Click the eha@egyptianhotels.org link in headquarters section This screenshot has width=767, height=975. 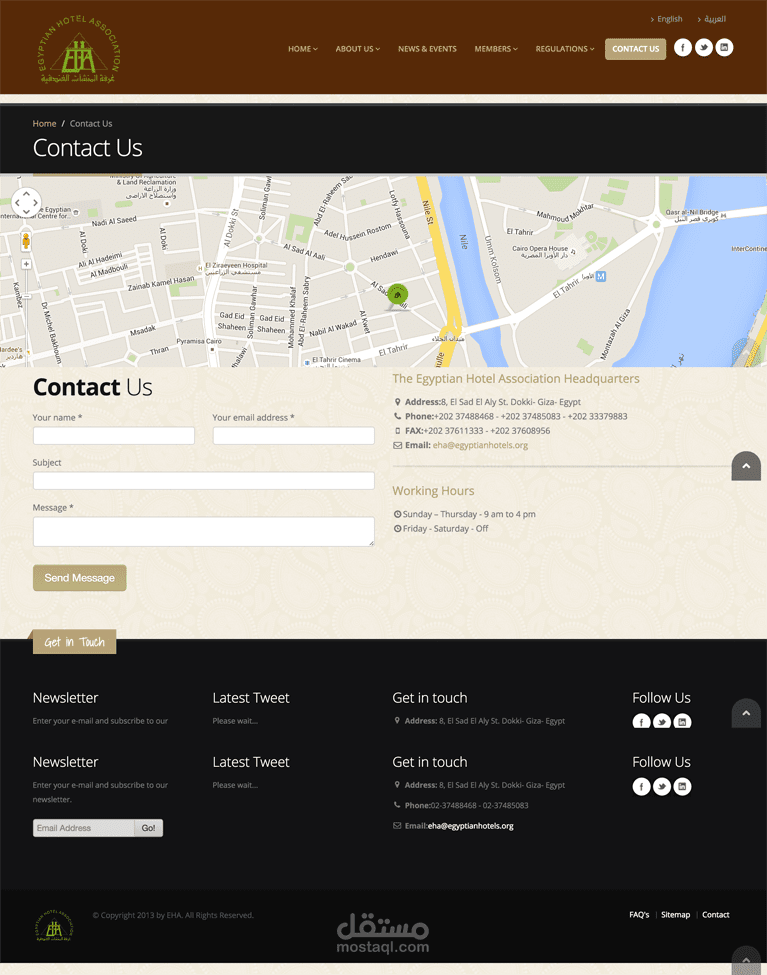click(480, 445)
